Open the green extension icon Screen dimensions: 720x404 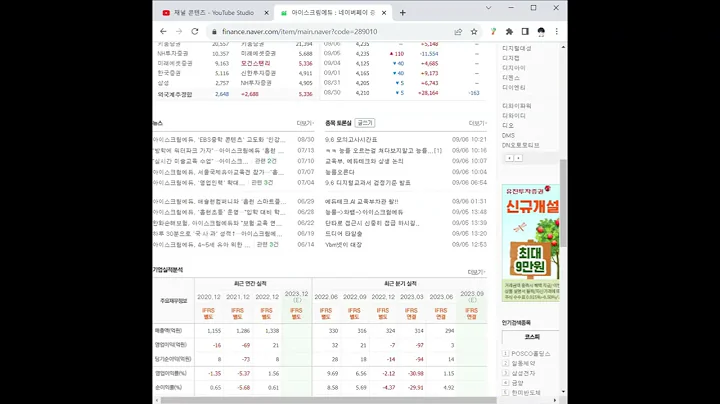tap(493, 32)
